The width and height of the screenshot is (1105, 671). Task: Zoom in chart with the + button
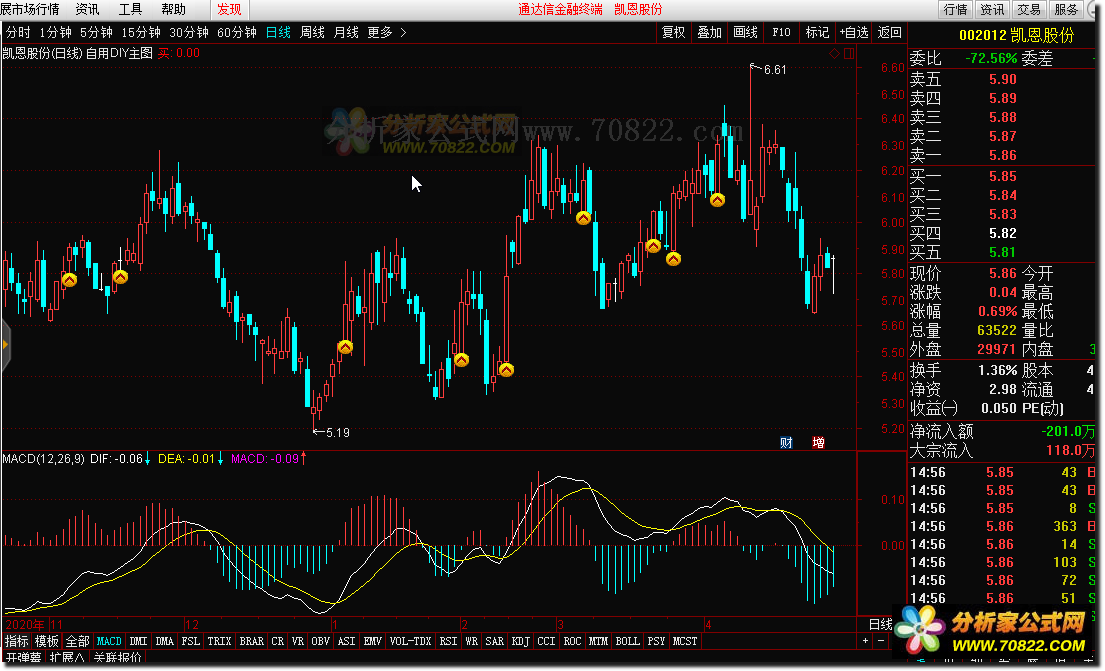865,641
